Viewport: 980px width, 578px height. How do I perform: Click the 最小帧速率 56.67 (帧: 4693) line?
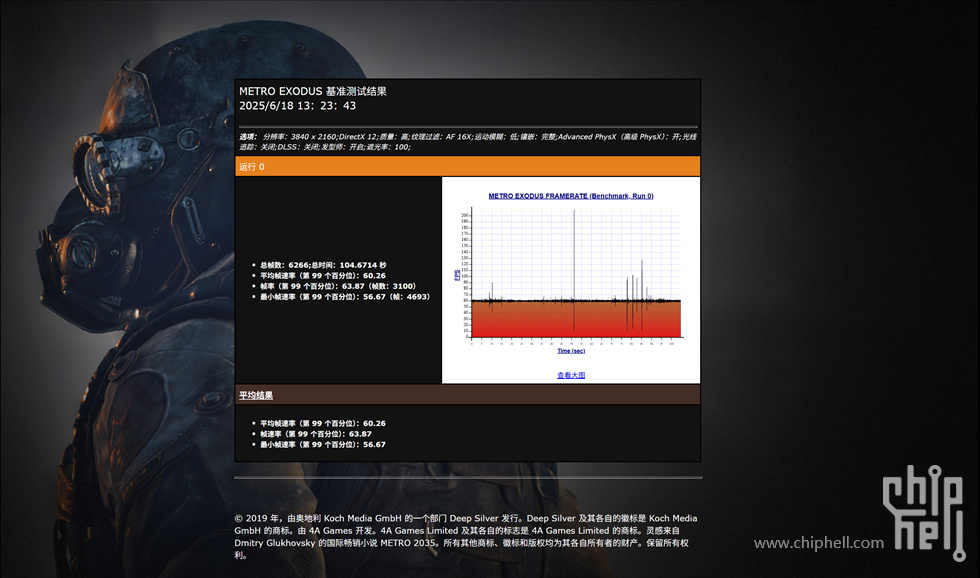pyautogui.click(x=345, y=297)
